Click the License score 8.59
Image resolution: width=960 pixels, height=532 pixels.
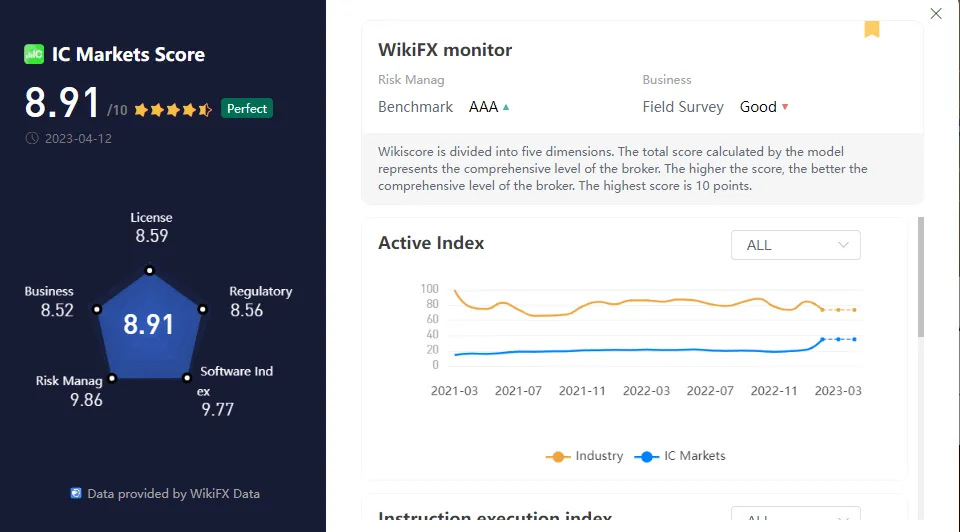tap(151, 236)
